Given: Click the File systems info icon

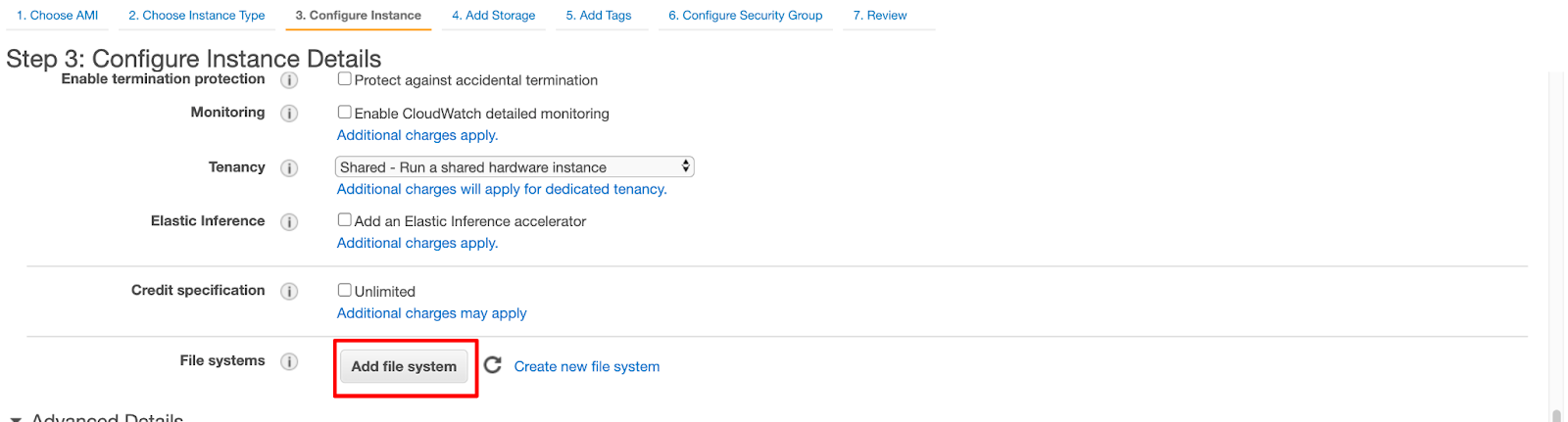Looking at the screenshot, I should click(x=289, y=362).
